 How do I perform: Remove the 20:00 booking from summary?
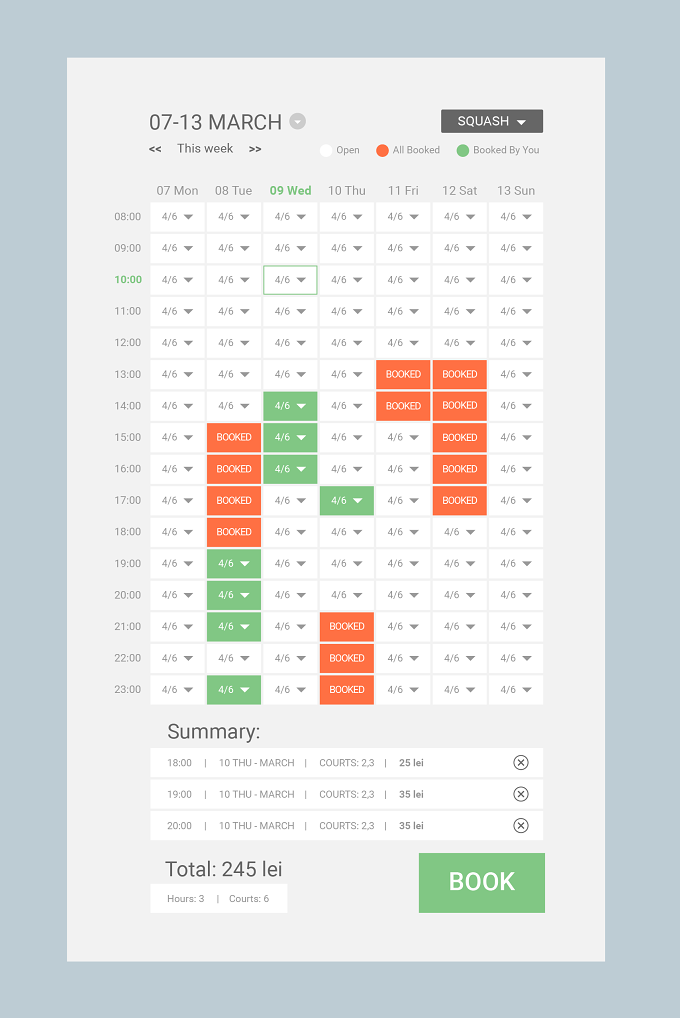[x=520, y=826]
